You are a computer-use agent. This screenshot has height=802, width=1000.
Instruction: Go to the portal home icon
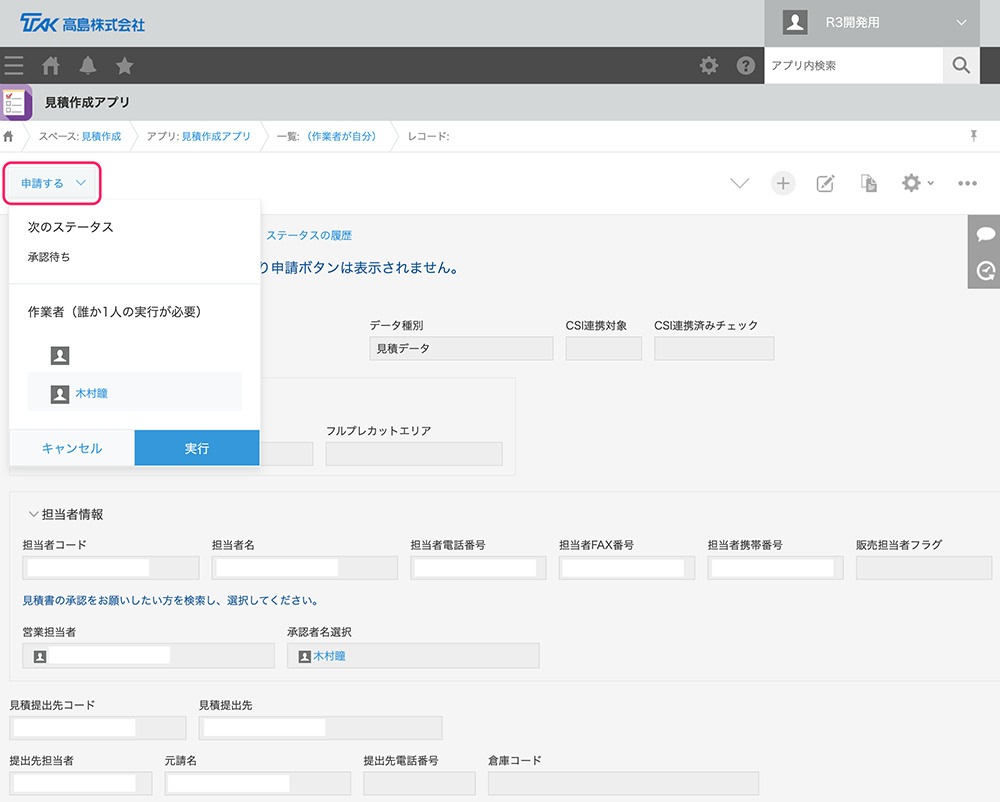tap(50, 66)
